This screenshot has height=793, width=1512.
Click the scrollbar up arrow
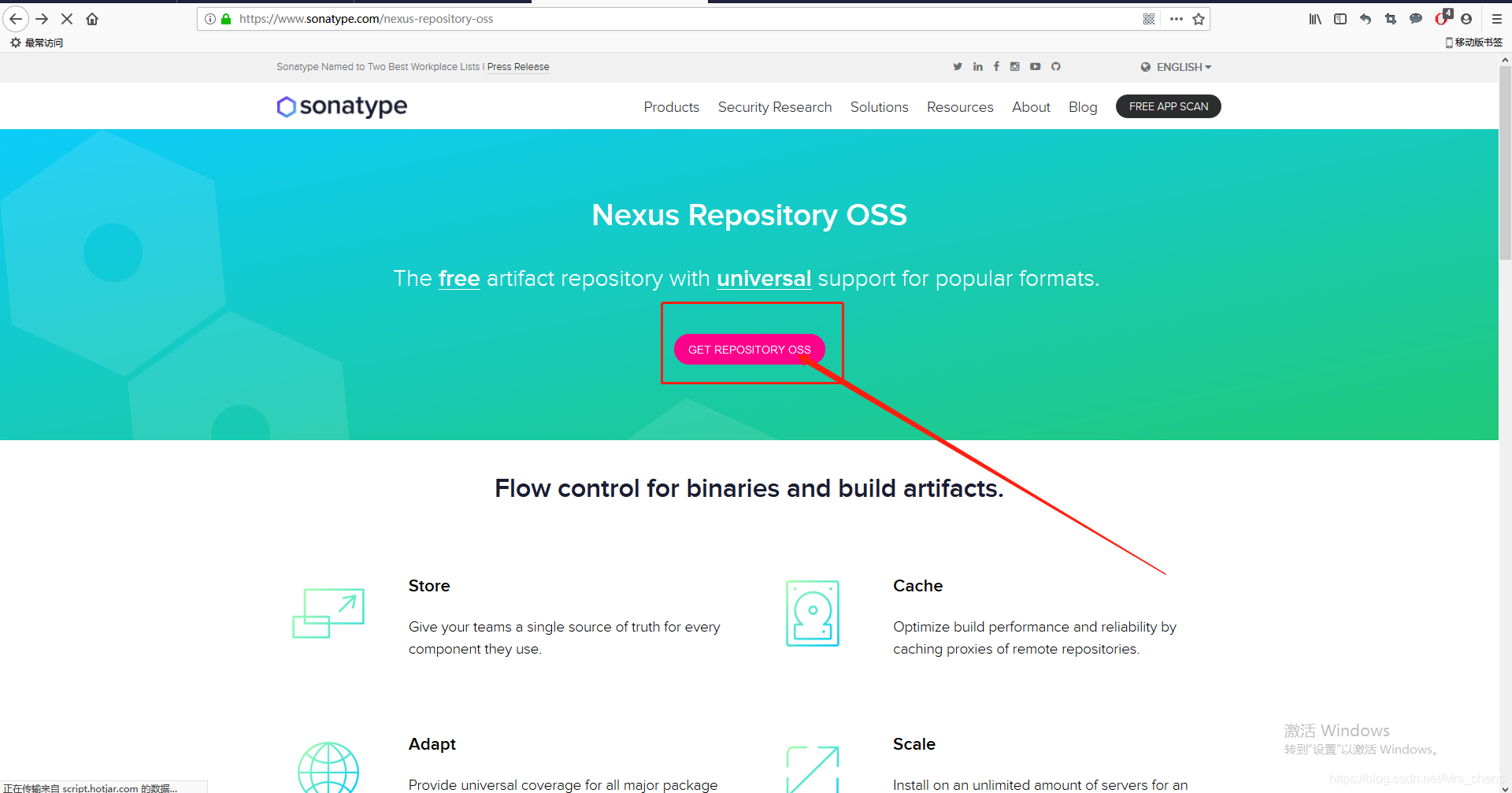pos(1505,60)
